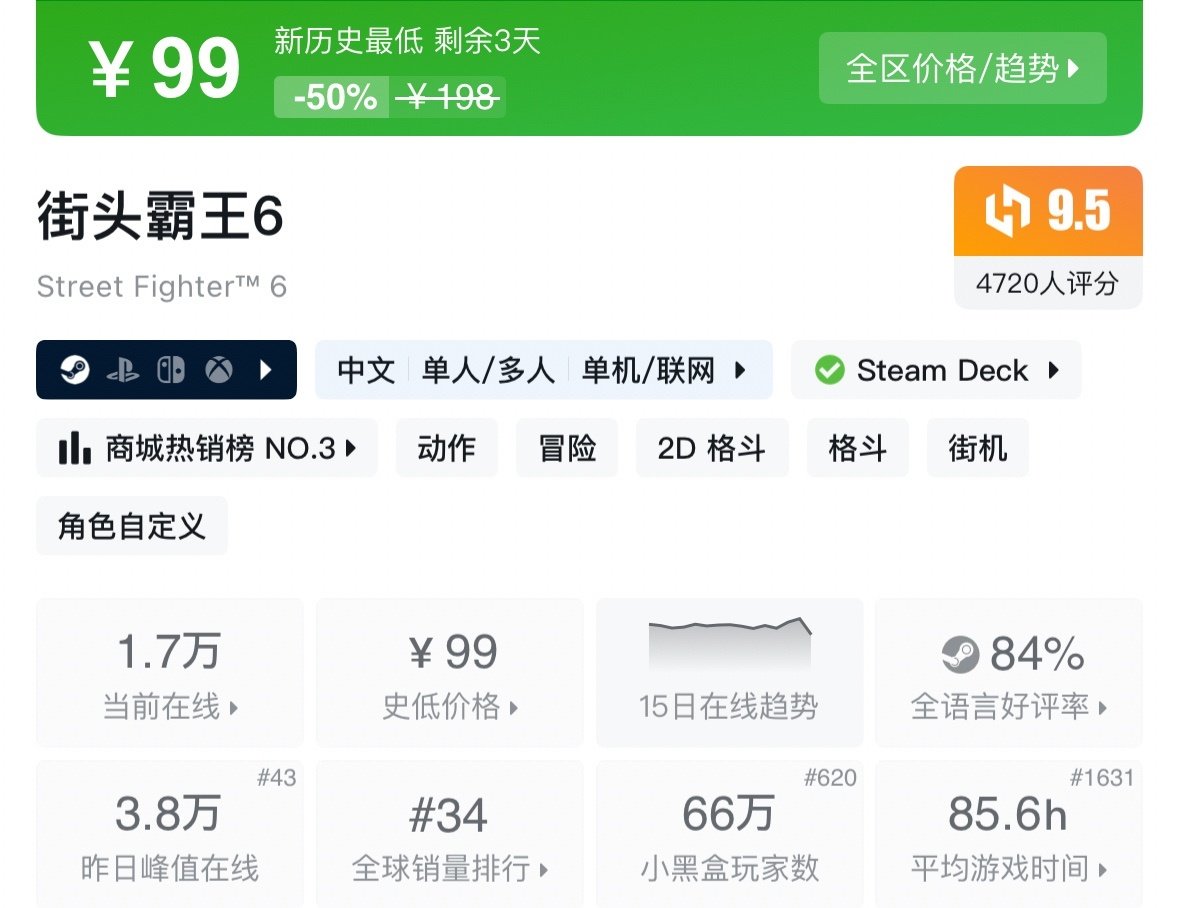Viewport: 1179px width, 908px height.
Task: Open 平均游戏时间 85.6h details
Action: [x=1009, y=834]
